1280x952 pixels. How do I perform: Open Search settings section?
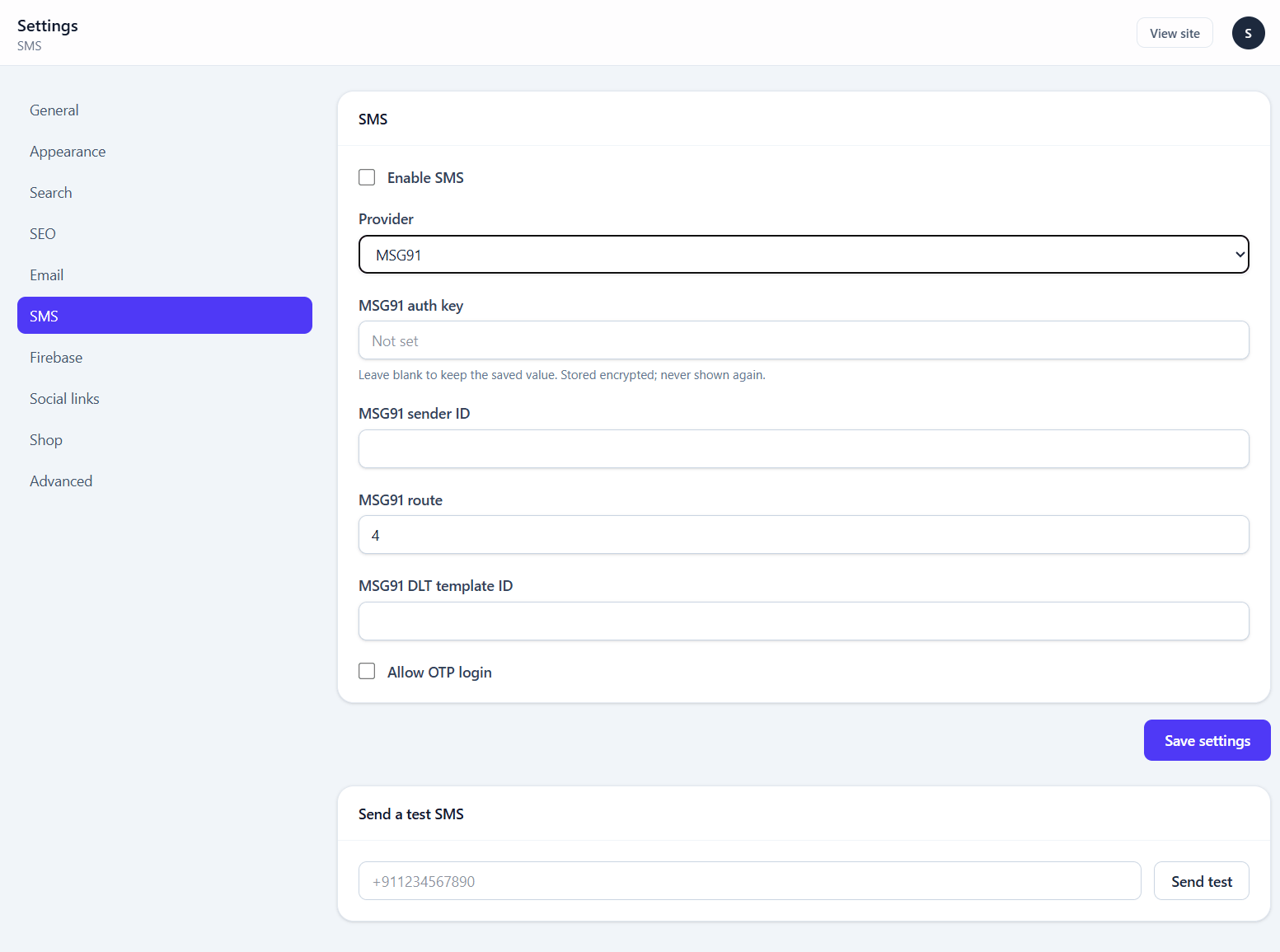click(165, 193)
